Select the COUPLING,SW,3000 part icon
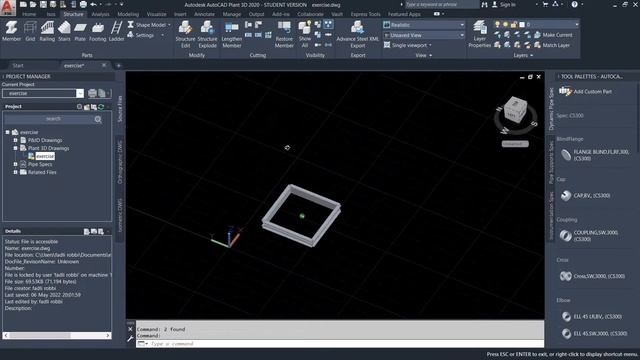The image size is (640, 360). pyautogui.click(x=566, y=236)
